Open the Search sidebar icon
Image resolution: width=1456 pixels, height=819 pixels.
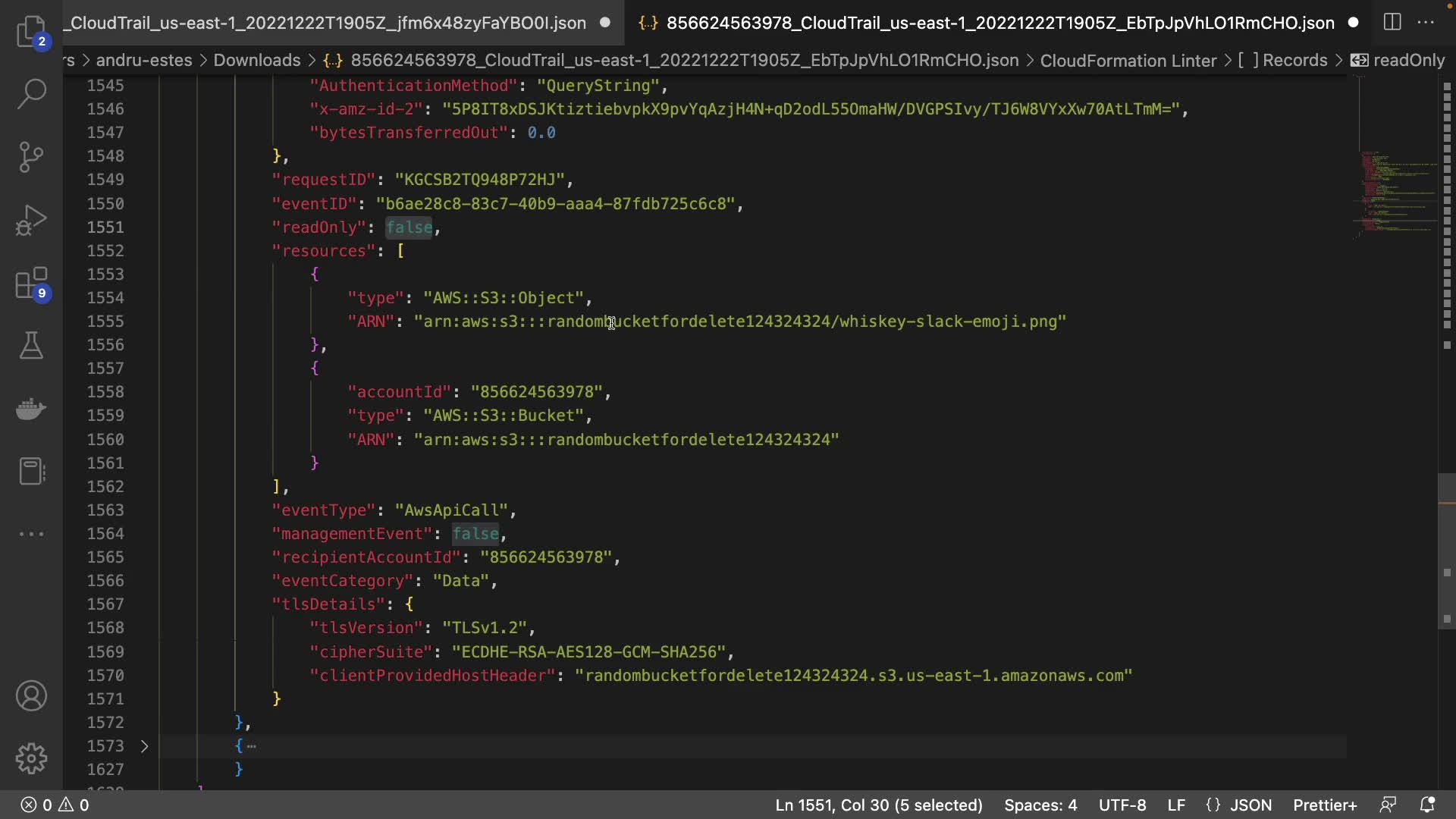point(31,94)
